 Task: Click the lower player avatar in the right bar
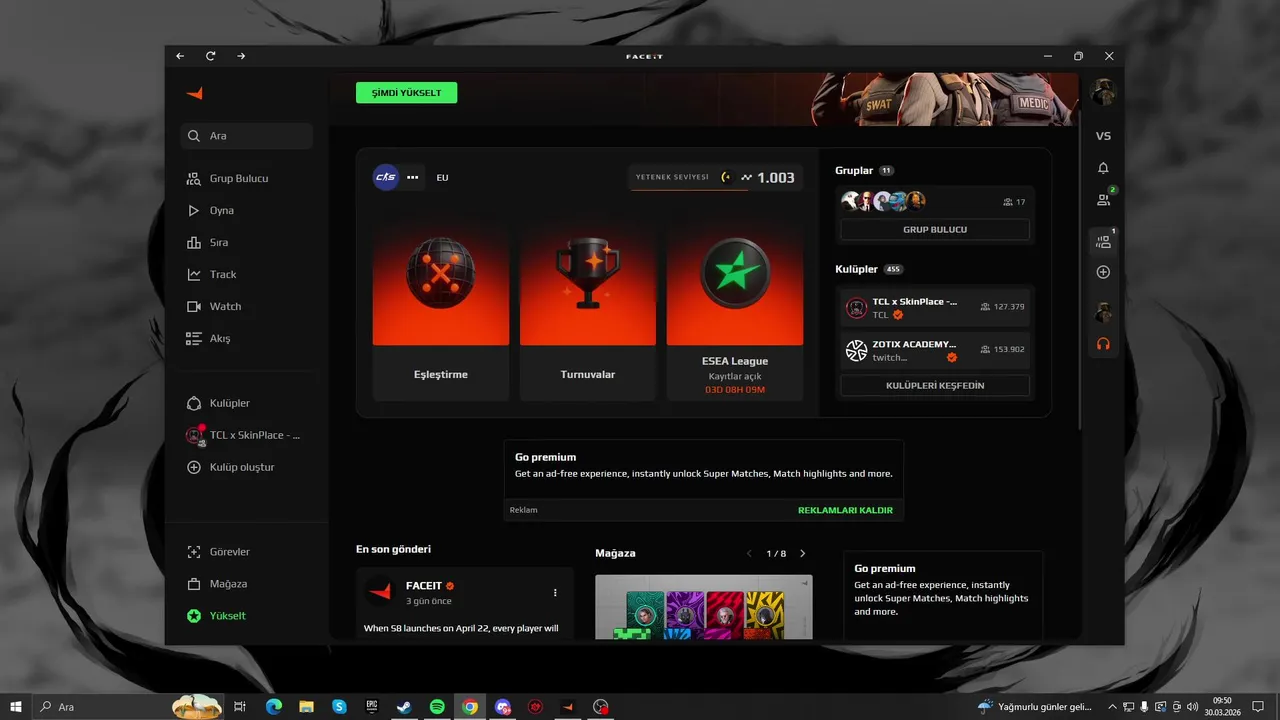(1103, 312)
